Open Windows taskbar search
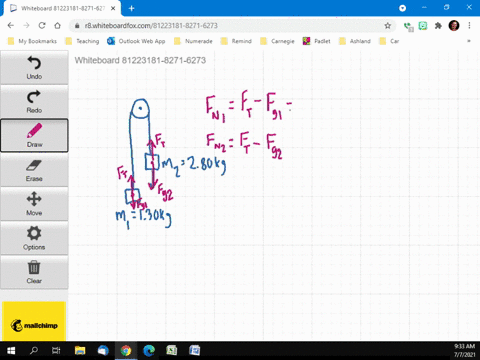 tap(34, 351)
